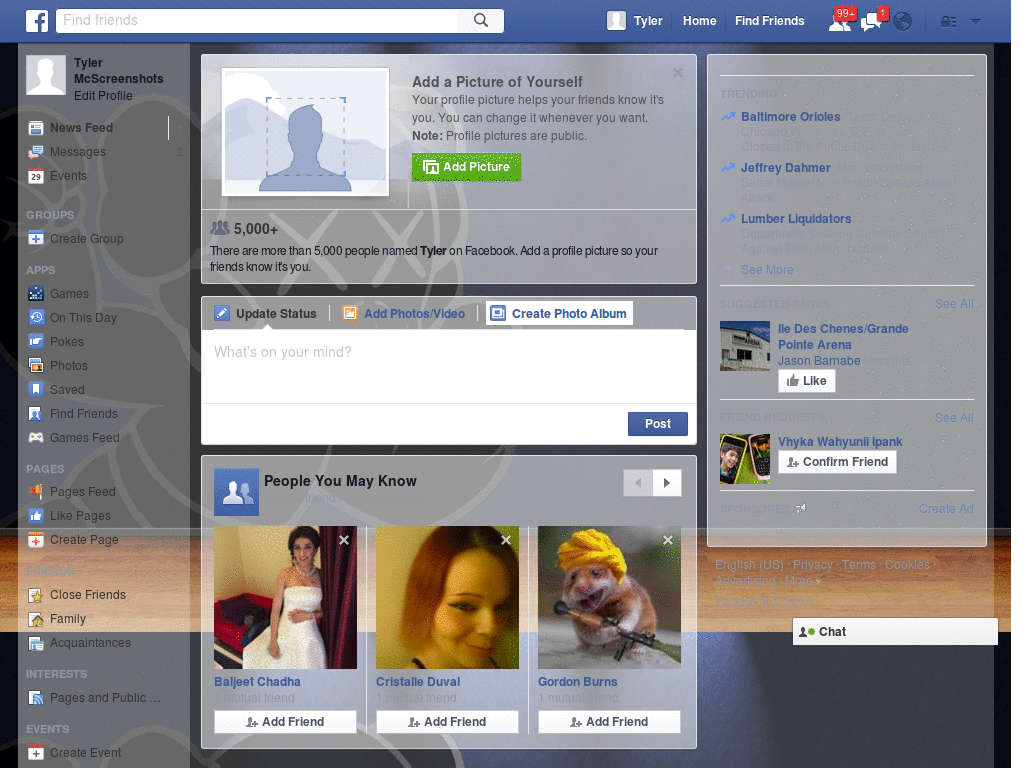Open Find Friends in left sidebar
The height and width of the screenshot is (768, 1024).
coord(84,413)
